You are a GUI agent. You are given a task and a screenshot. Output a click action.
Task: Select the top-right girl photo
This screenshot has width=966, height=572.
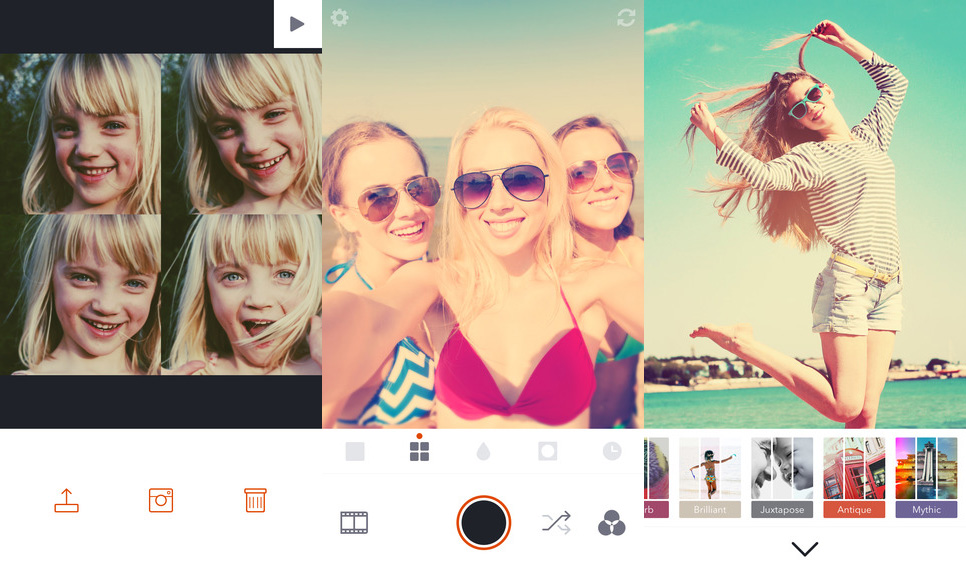point(242,134)
